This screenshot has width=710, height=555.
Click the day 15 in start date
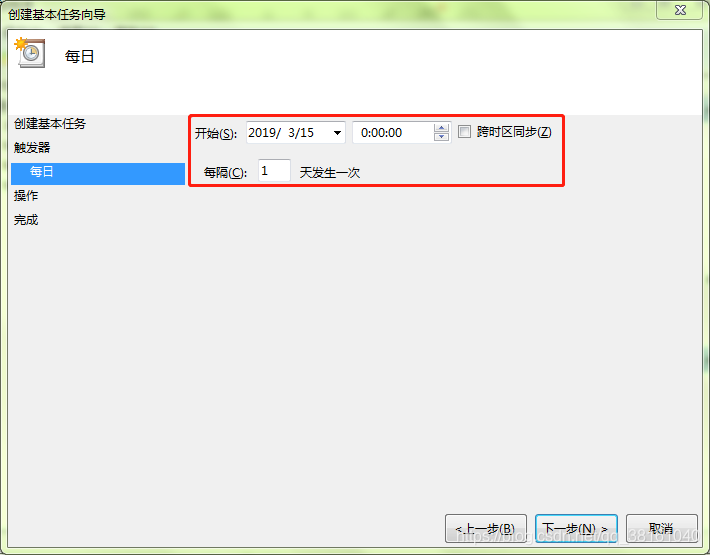[307, 133]
